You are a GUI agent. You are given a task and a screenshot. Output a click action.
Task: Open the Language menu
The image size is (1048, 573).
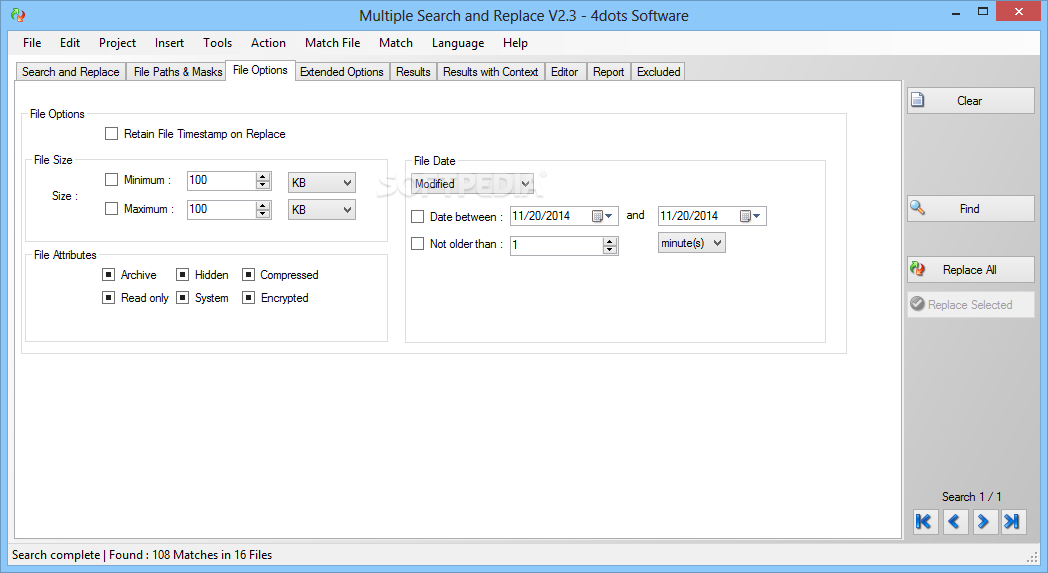click(x=458, y=43)
